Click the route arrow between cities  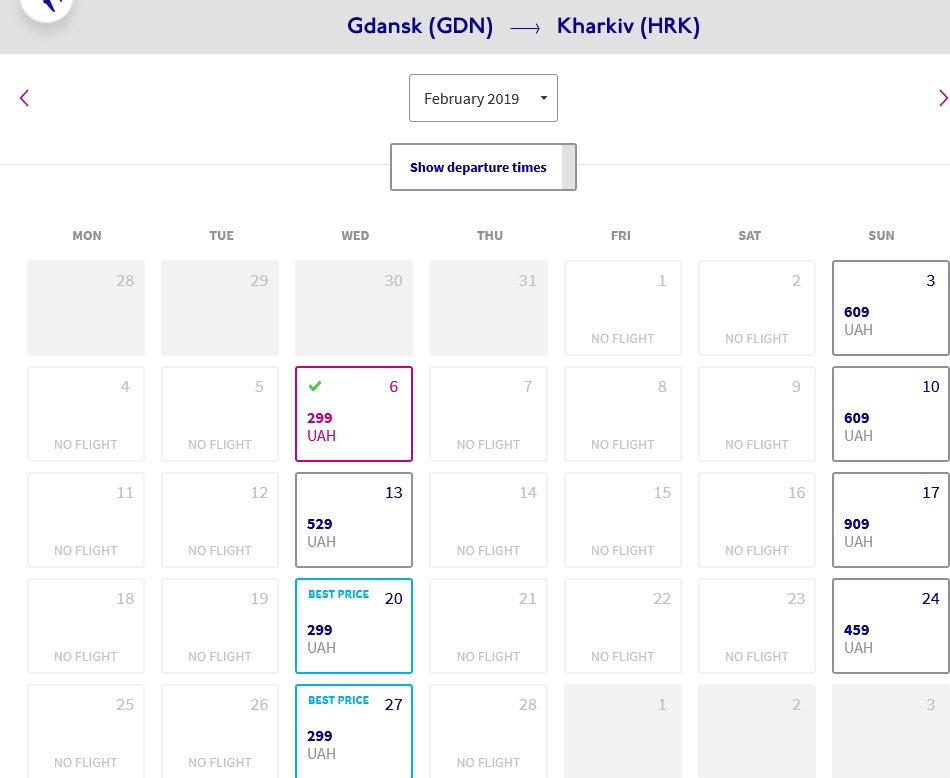[525, 28]
